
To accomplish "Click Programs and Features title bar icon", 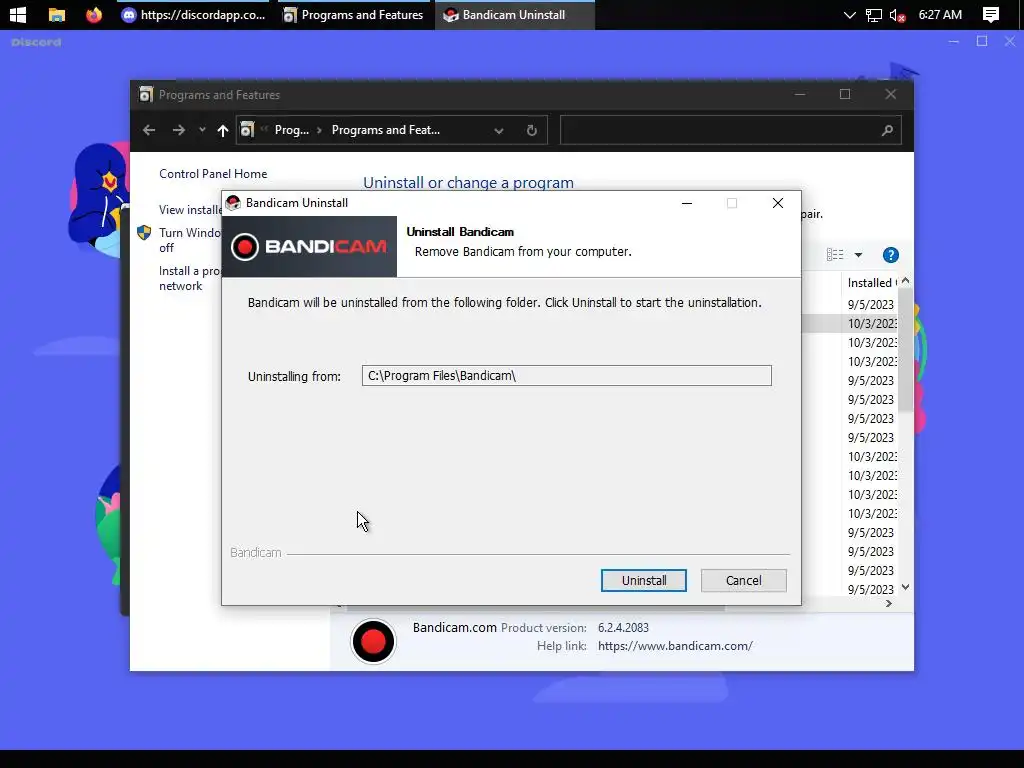I will coord(146,95).
